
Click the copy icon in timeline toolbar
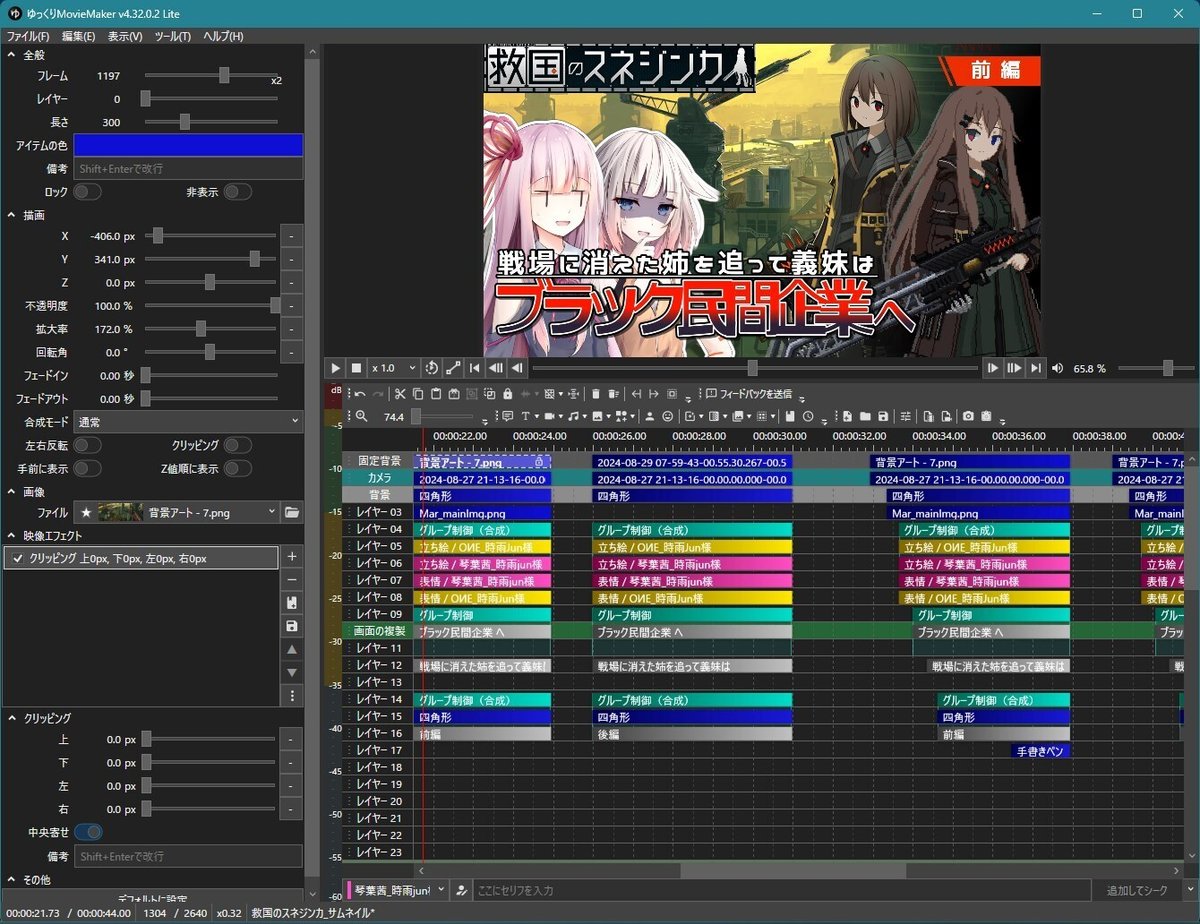coord(418,394)
